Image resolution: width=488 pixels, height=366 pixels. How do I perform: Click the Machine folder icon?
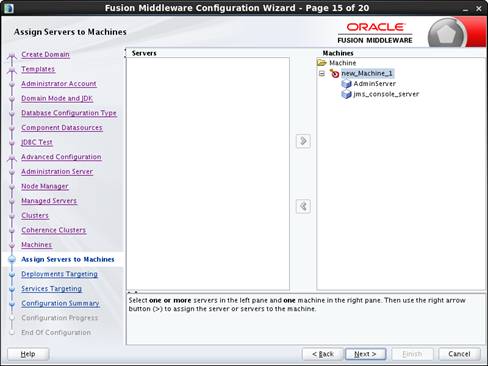(322, 62)
